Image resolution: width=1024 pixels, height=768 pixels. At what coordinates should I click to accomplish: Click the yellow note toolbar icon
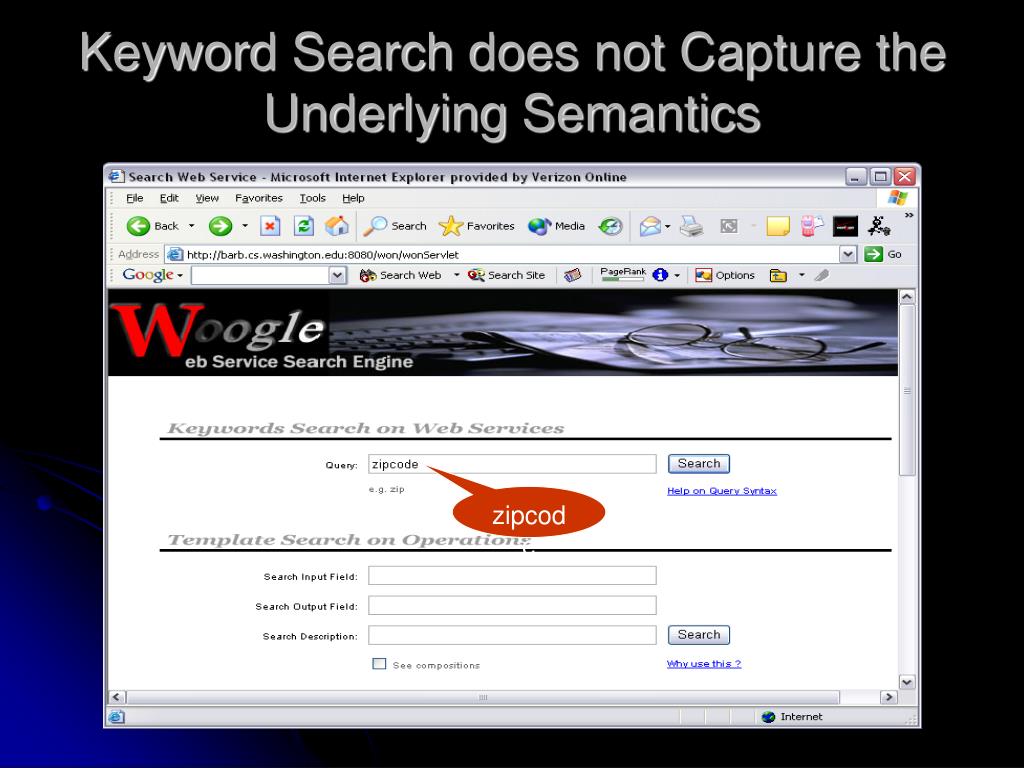click(778, 227)
